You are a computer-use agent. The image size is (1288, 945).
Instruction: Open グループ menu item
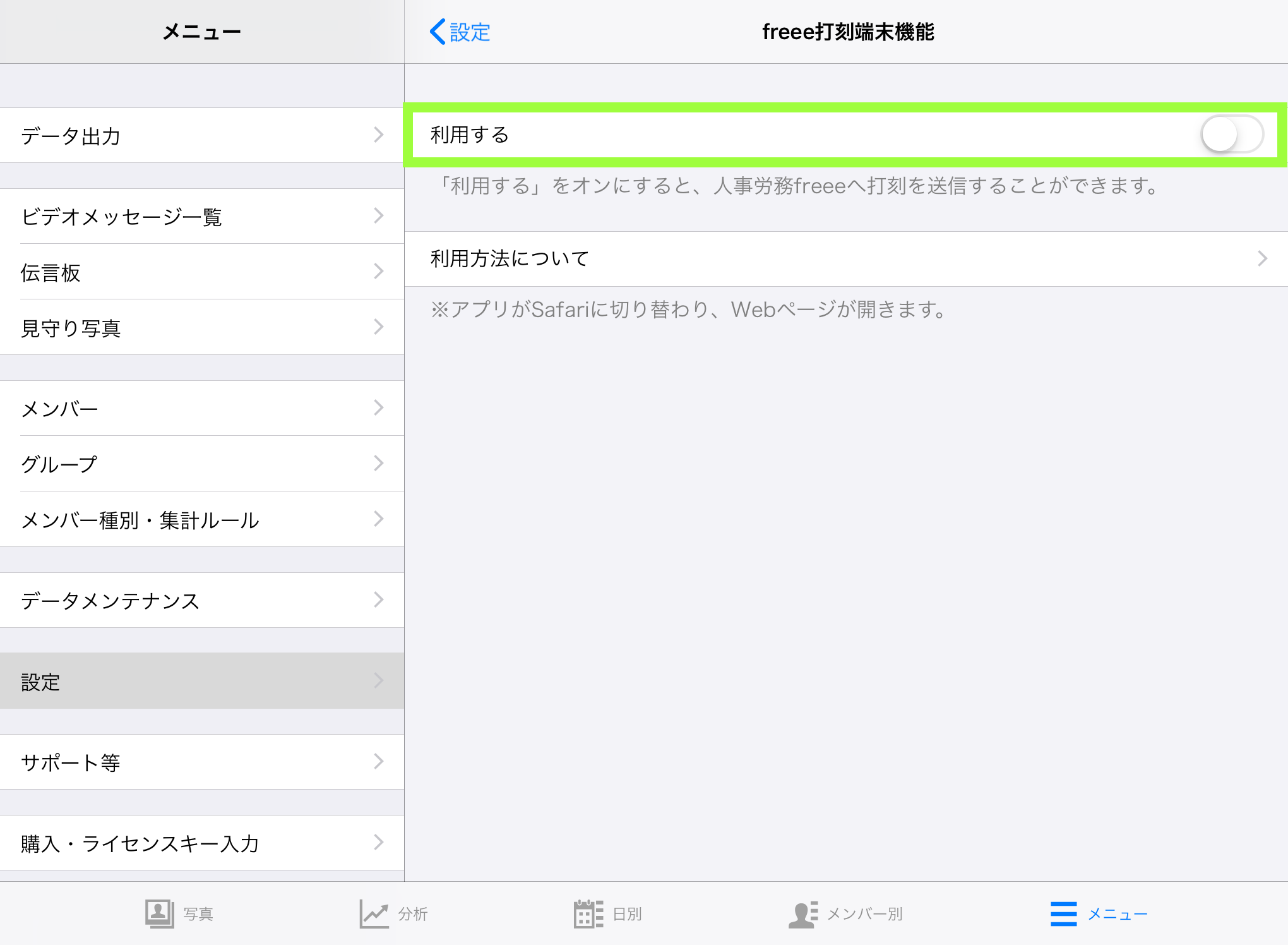point(202,464)
